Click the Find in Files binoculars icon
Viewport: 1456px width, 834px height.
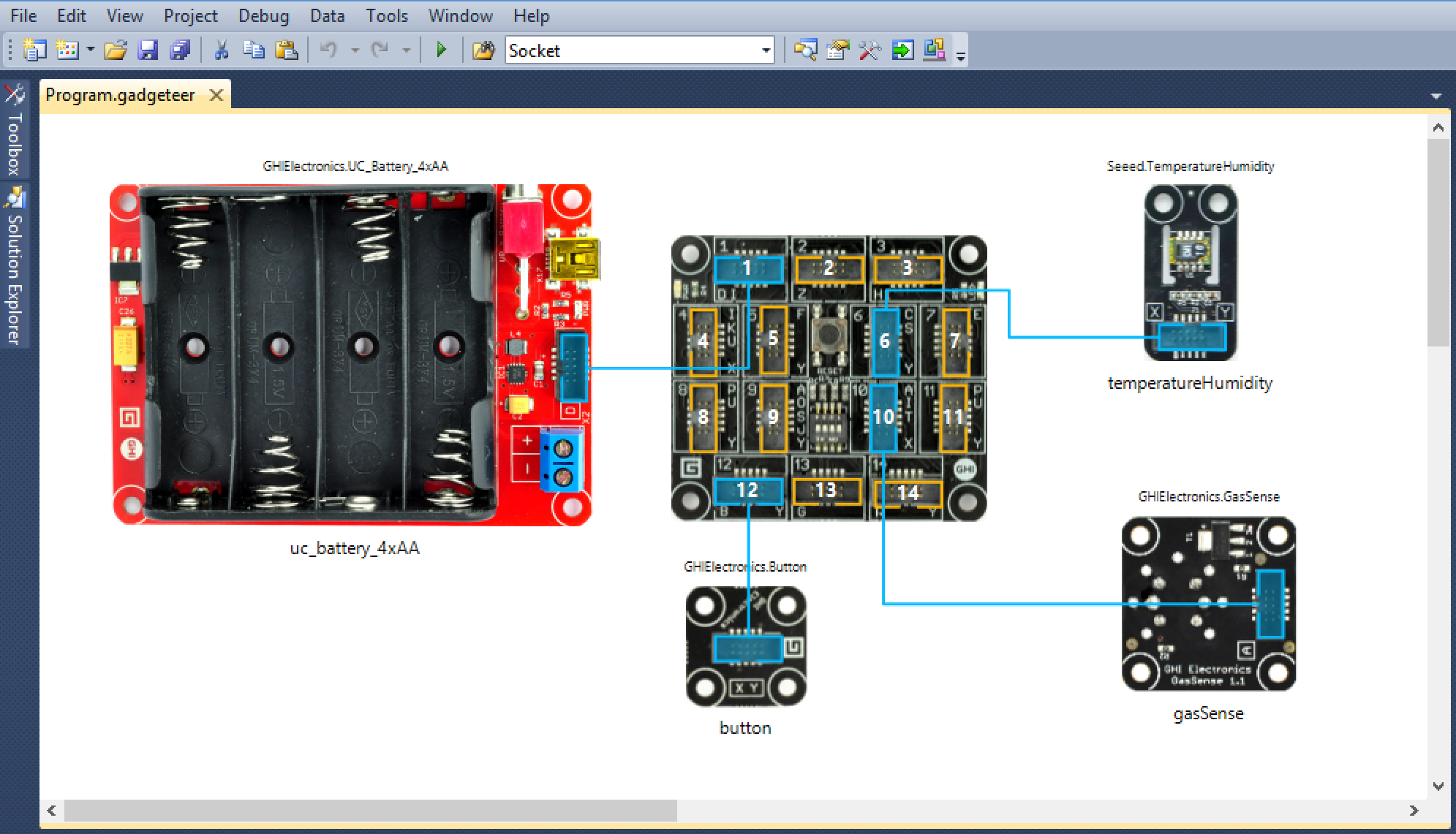tap(483, 50)
